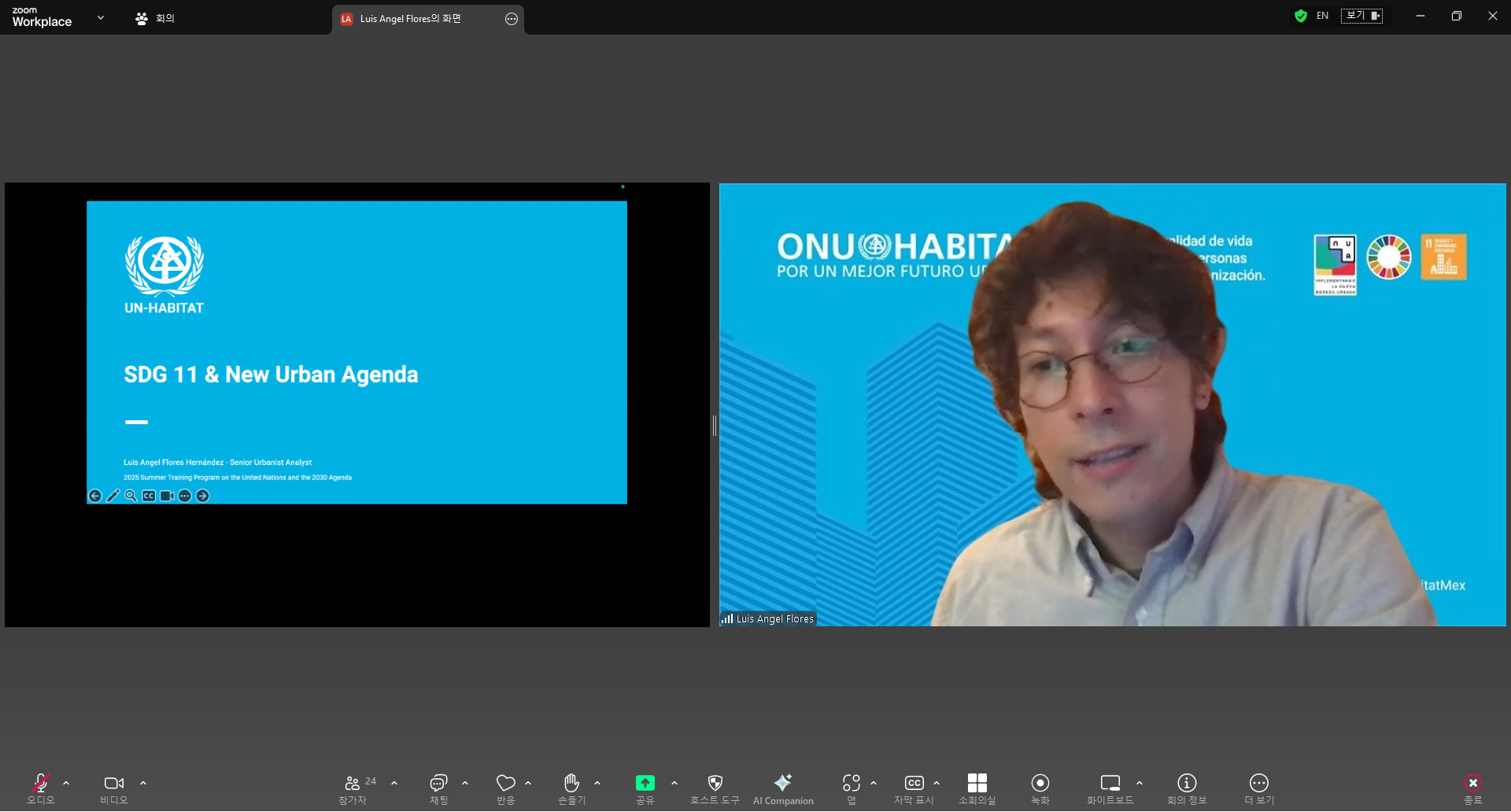The image size is (1511, 812).
Task: Click the Luis Angel Flores name label
Action: 775,619
